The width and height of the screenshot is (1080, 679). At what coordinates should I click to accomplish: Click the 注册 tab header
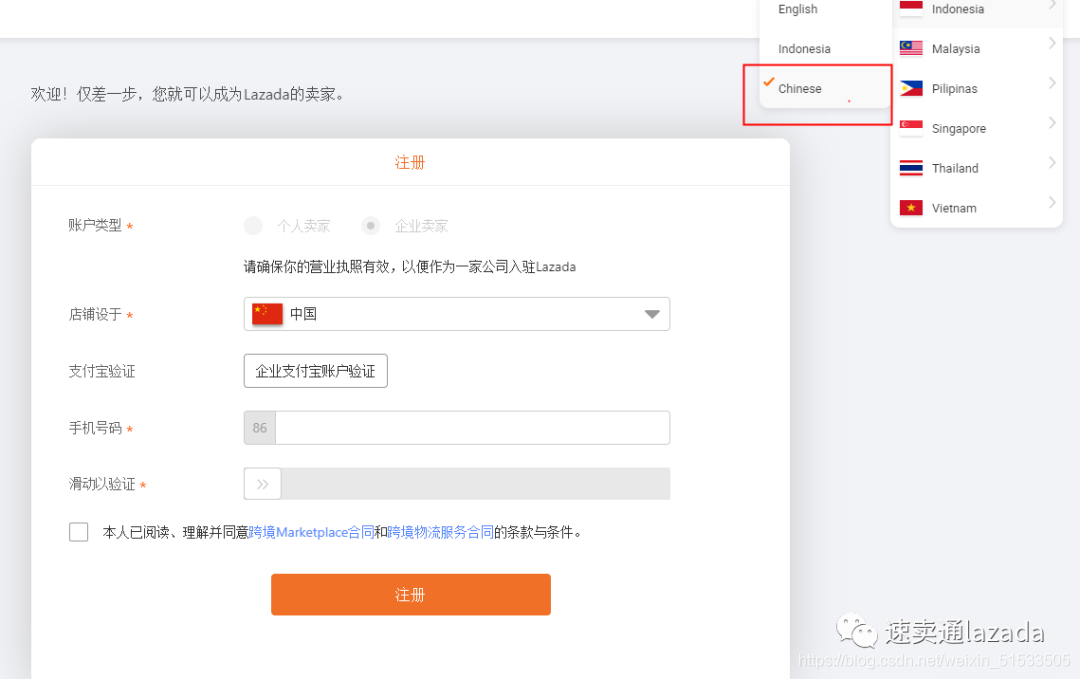point(410,163)
